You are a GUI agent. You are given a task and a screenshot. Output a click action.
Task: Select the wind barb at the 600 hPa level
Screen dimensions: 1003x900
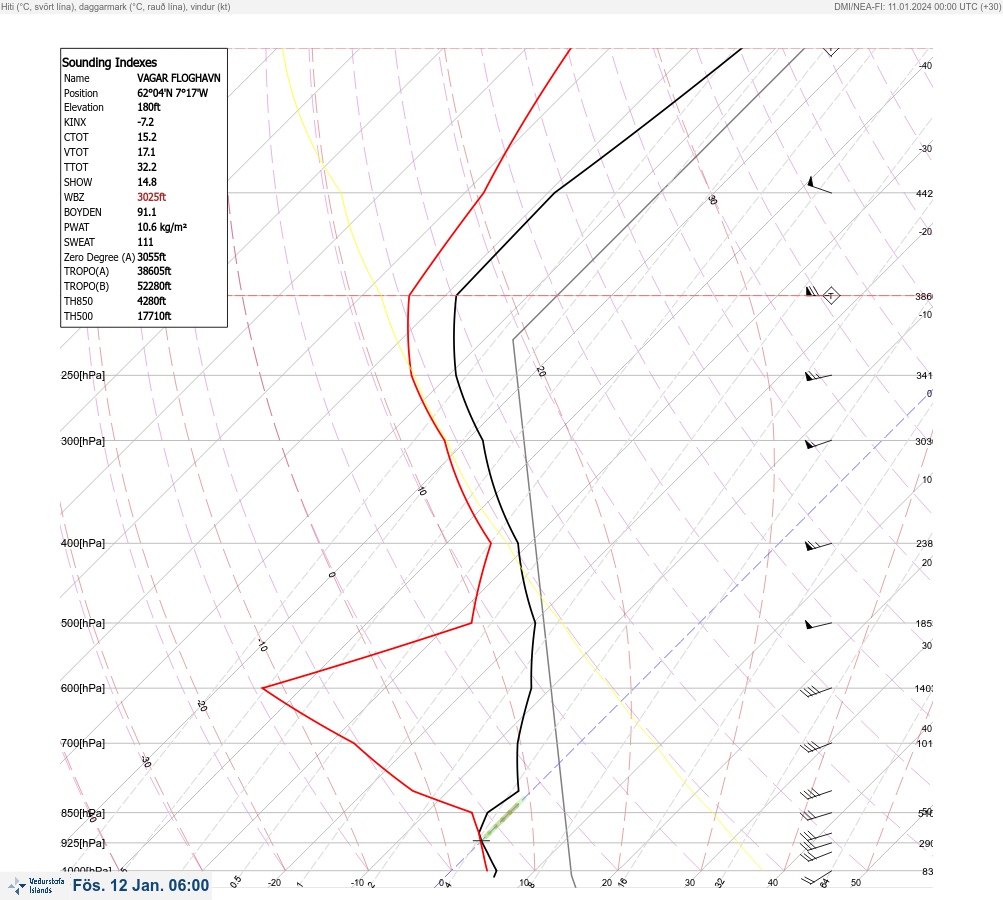816,691
